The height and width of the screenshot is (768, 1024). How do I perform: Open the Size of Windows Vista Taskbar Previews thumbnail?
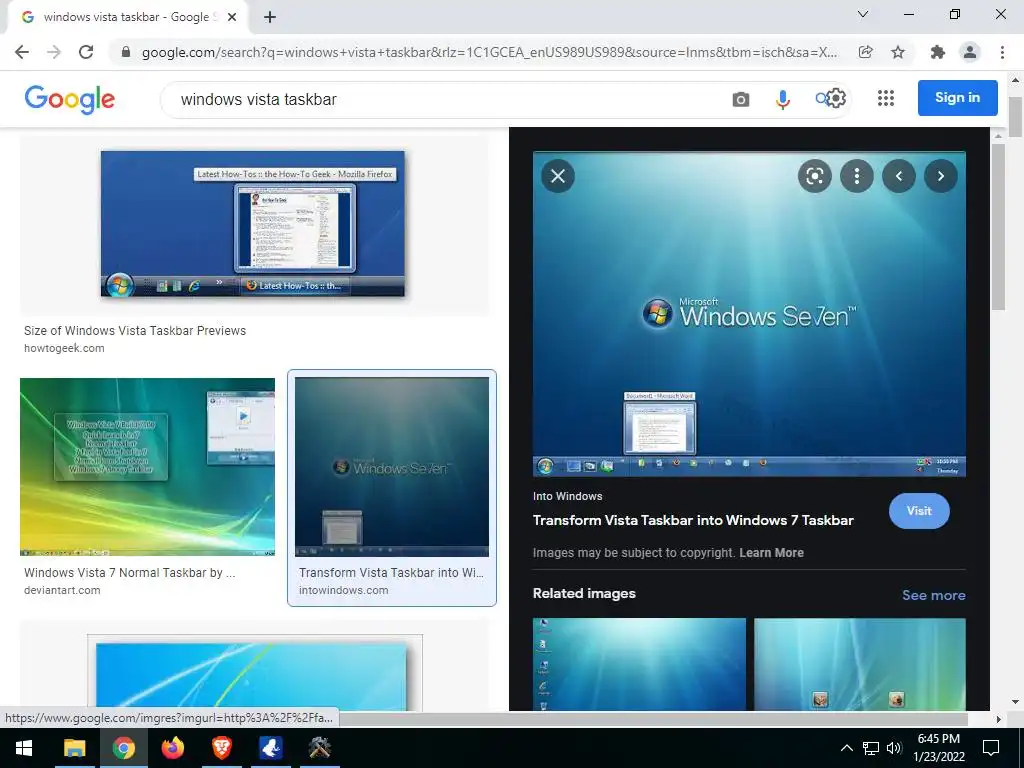253,224
